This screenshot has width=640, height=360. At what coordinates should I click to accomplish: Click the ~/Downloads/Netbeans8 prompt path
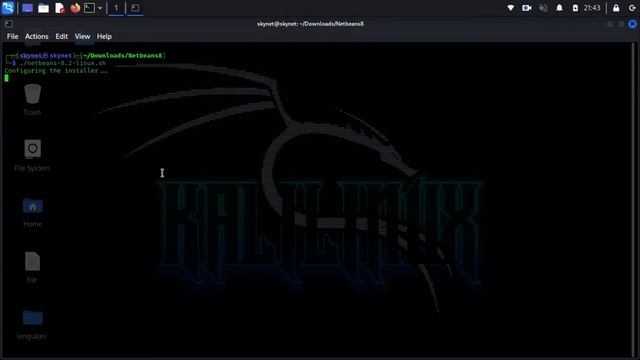click(x=122, y=56)
